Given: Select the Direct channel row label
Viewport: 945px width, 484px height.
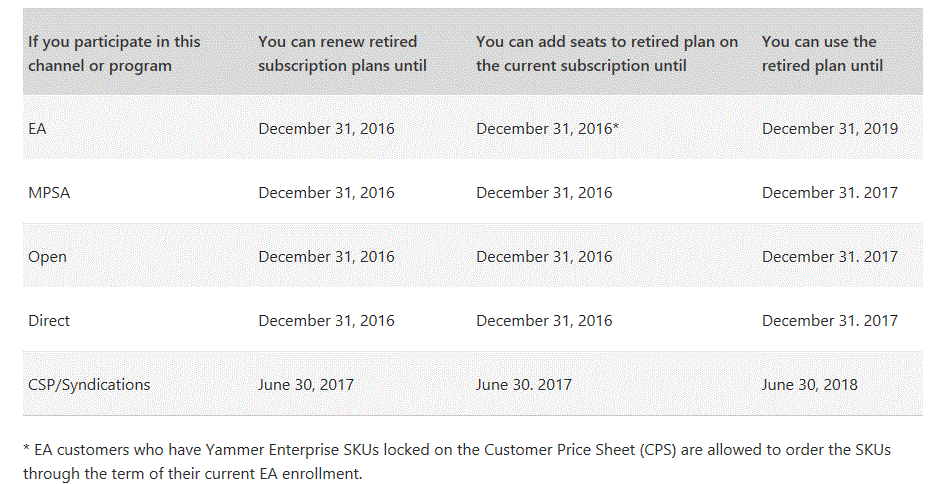Looking at the screenshot, I should [49, 320].
